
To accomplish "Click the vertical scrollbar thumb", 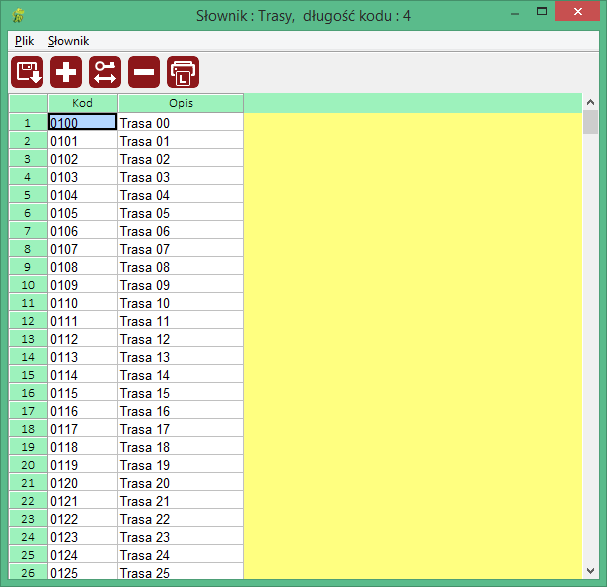I will coord(590,122).
